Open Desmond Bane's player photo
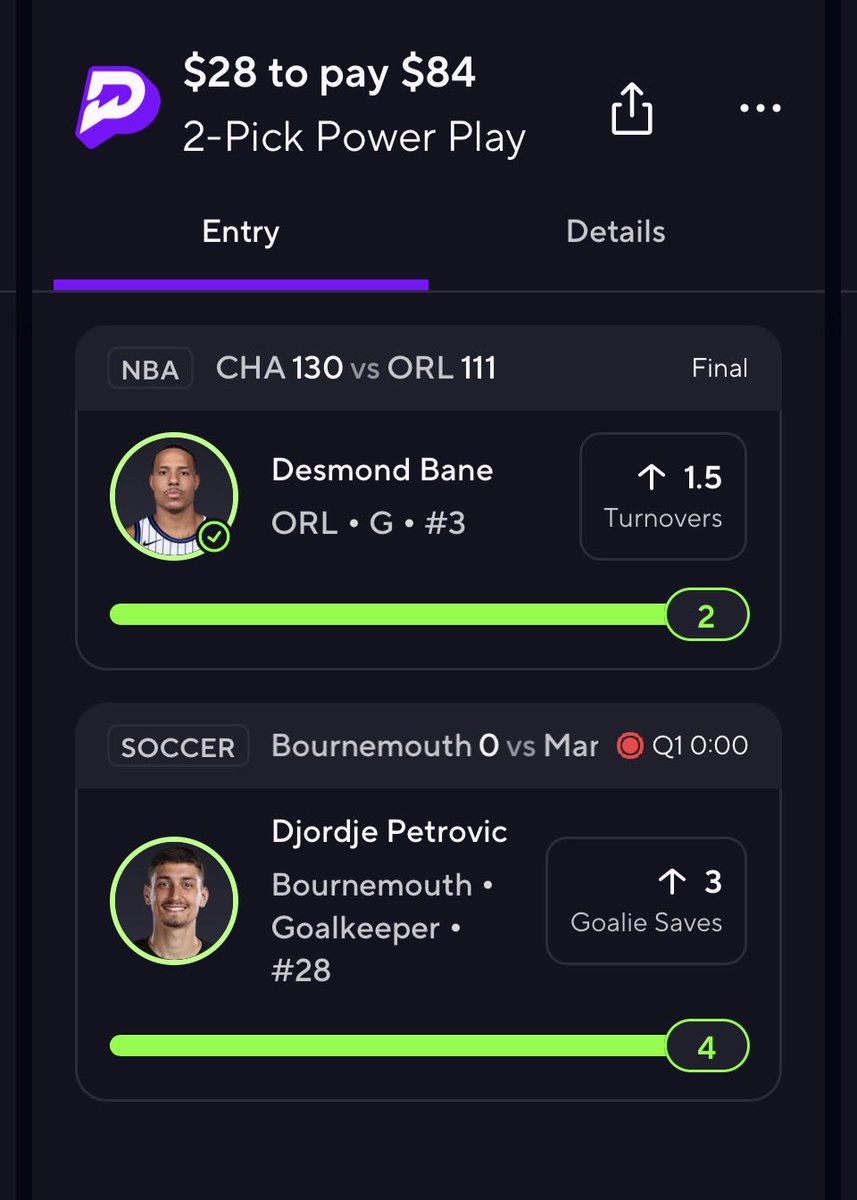857x1200 pixels. pos(174,497)
